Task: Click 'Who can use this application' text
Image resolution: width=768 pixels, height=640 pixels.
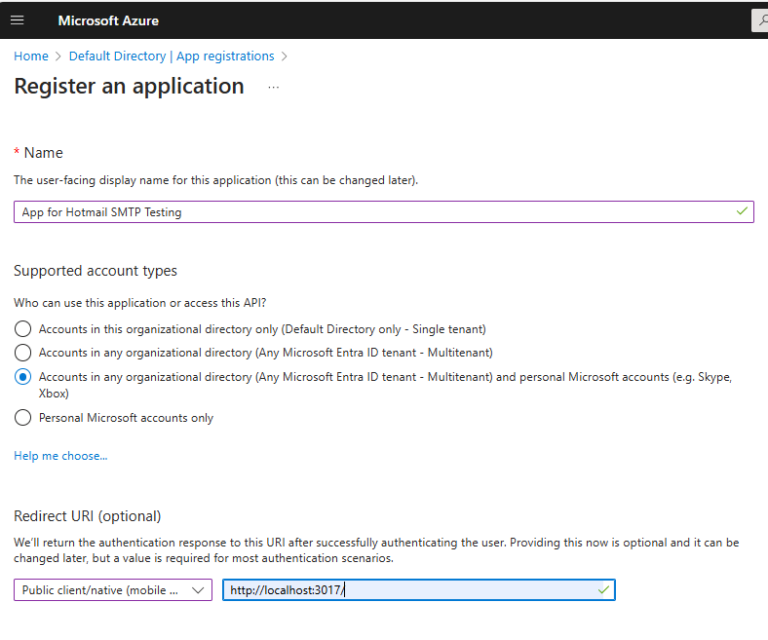Action: click(140, 303)
